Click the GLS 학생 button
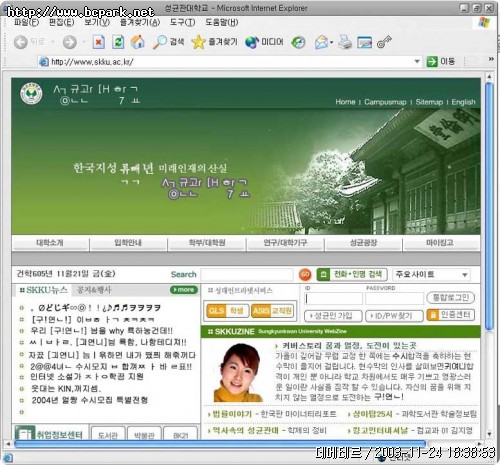The height and width of the screenshot is (465, 500). point(227,311)
